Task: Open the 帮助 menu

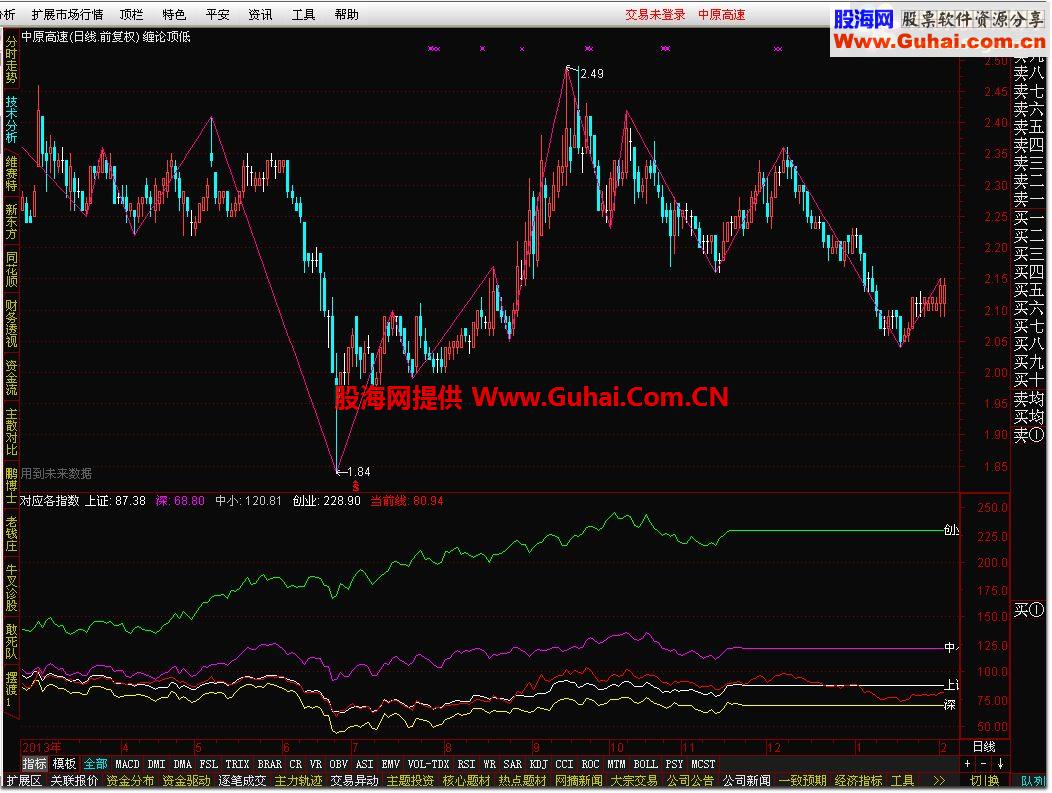Action: (x=346, y=14)
